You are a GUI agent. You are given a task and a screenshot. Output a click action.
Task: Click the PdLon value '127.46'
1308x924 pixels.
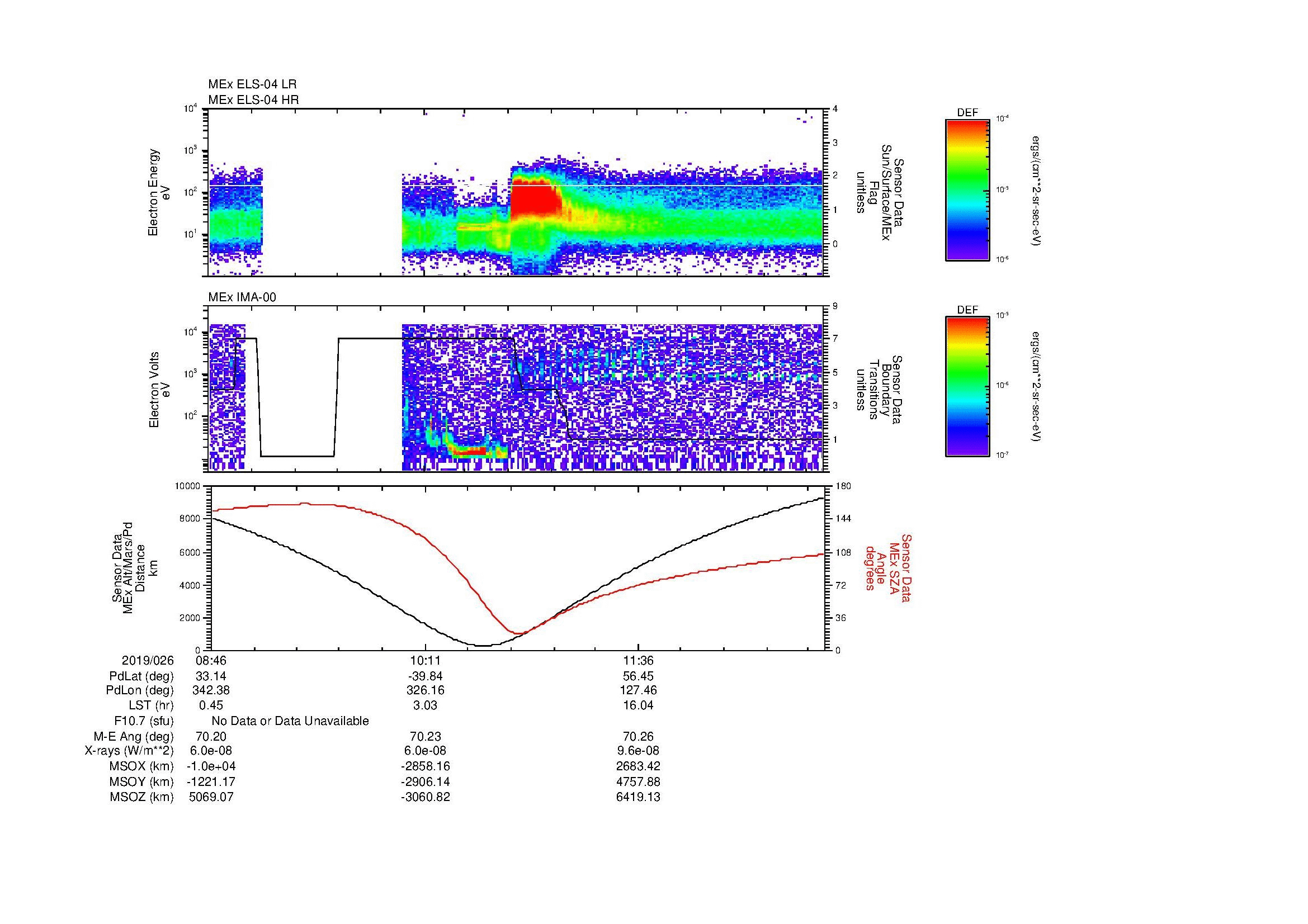[x=639, y=690]
